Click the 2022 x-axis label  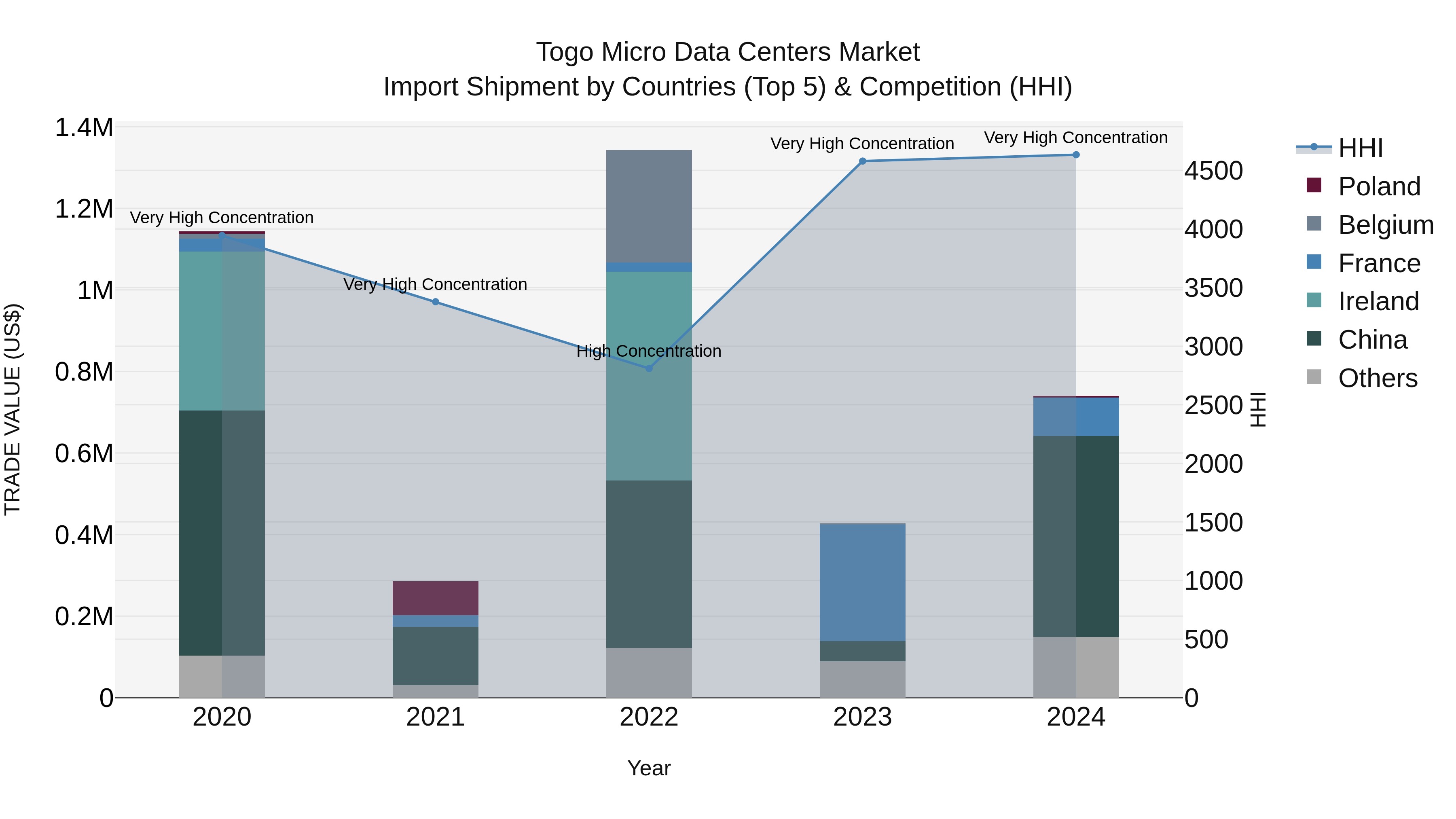649,717
